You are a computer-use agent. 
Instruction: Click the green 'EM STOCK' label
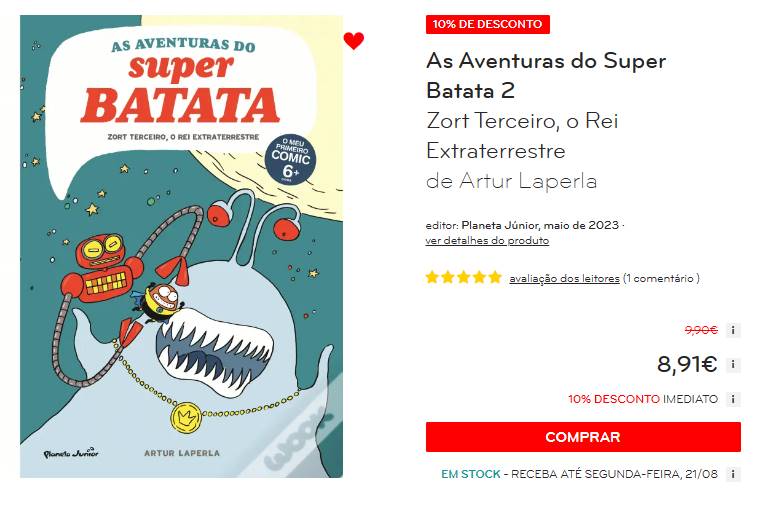[x=471, y=474]
